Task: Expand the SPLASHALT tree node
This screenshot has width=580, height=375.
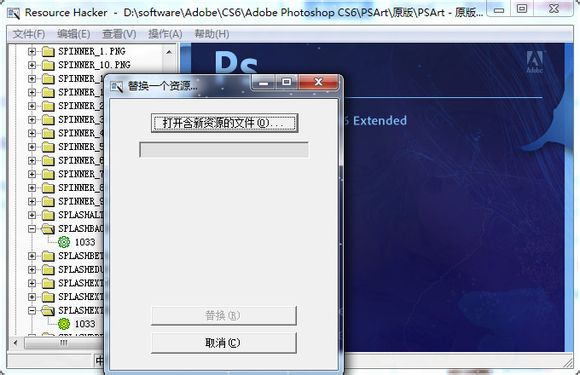Action: click(x=32, y=215)
